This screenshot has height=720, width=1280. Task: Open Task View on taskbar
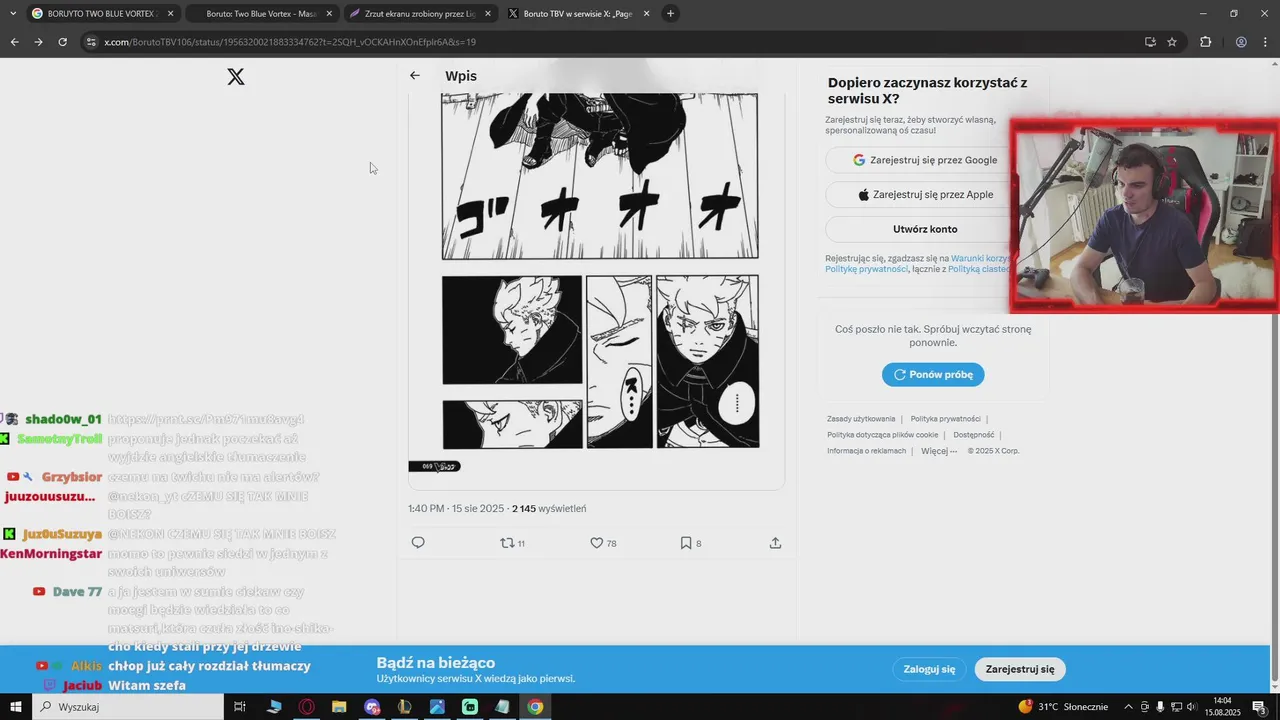point(240,707)
